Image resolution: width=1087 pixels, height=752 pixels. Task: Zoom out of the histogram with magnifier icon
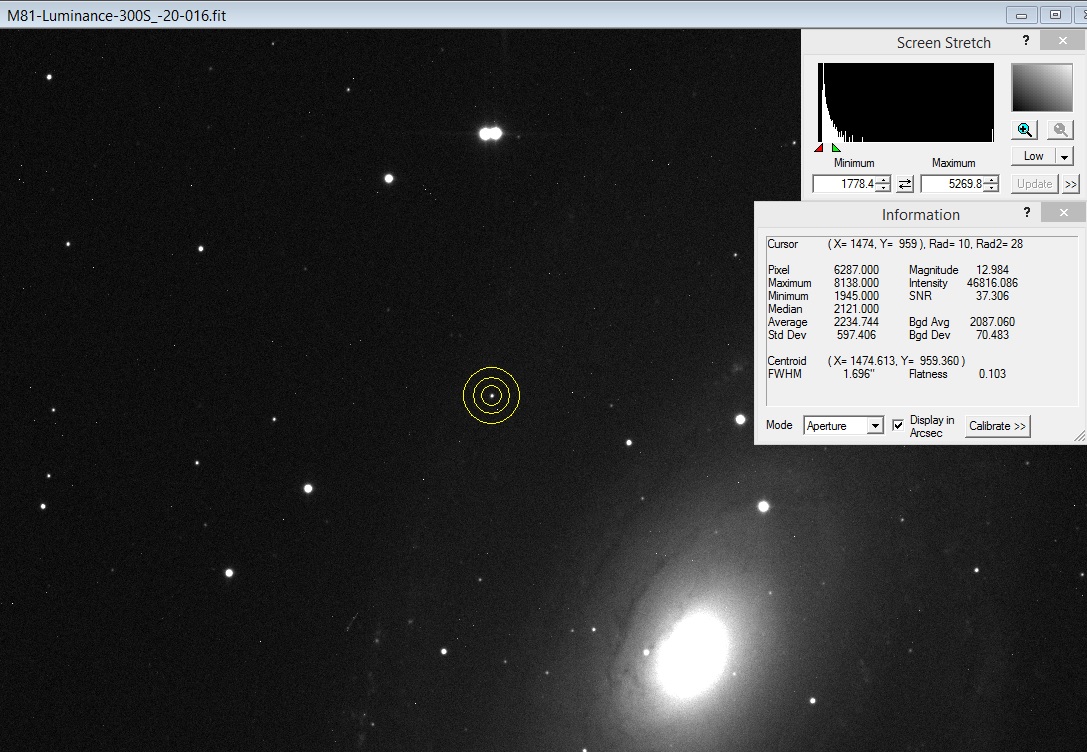[1058, 129]
